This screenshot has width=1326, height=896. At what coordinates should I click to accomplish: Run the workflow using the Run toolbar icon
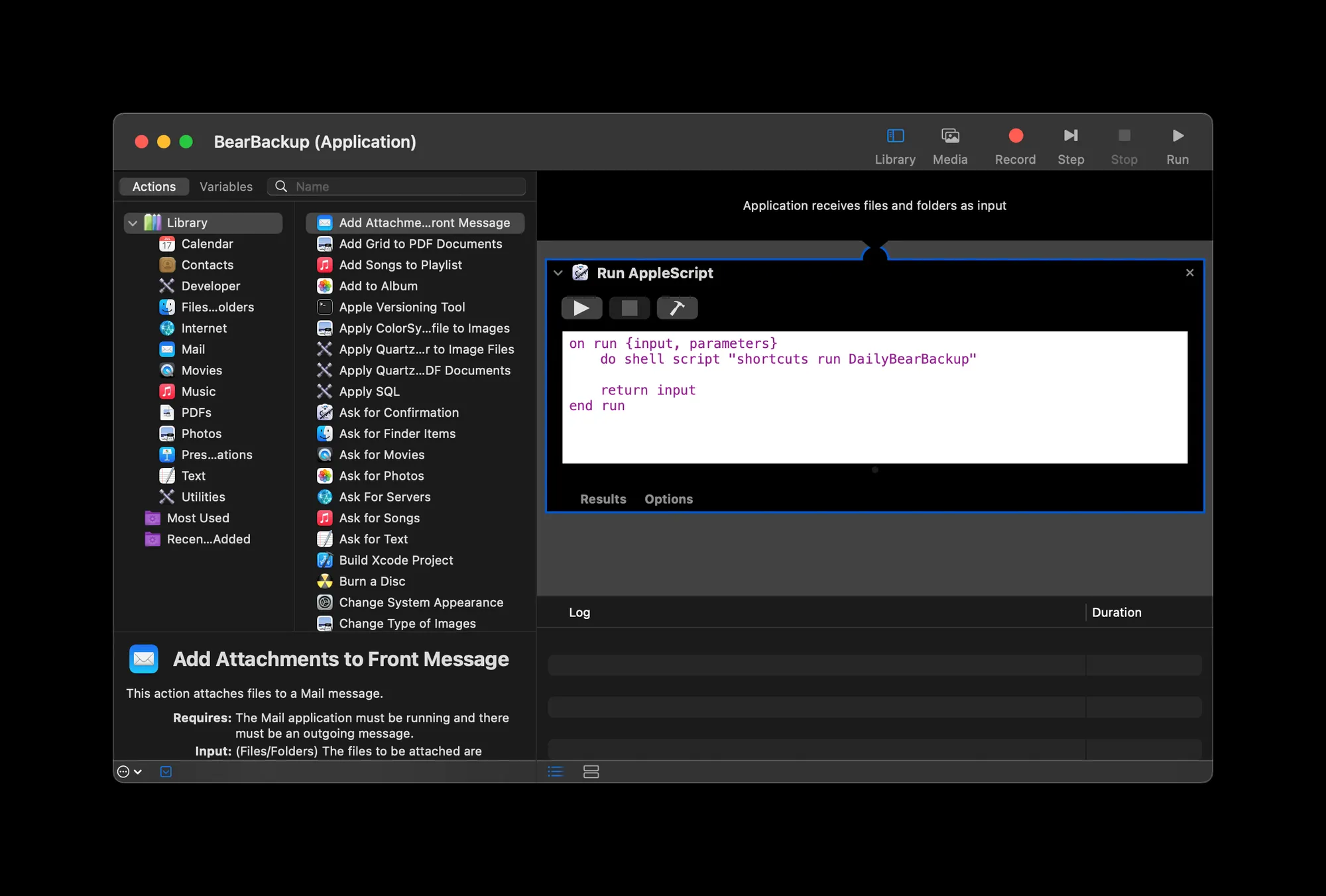click(x=1177, y=136)
